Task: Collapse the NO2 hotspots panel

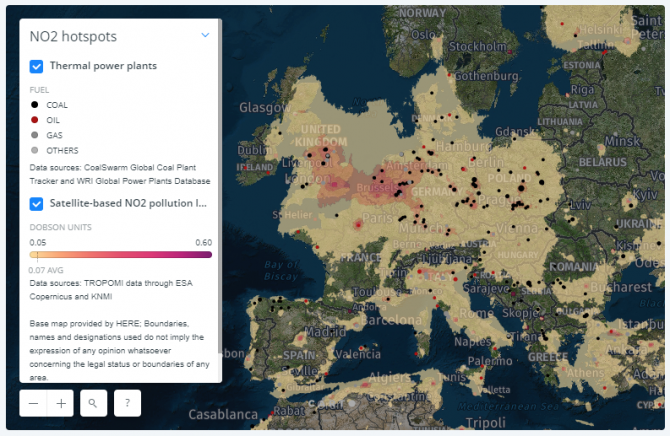Action: pos(205,35)
